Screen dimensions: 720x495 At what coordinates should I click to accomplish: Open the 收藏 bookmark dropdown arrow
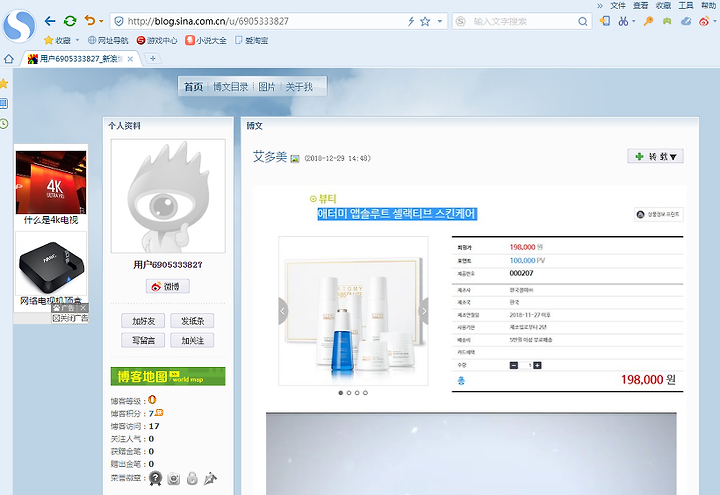tap(77, 40)
